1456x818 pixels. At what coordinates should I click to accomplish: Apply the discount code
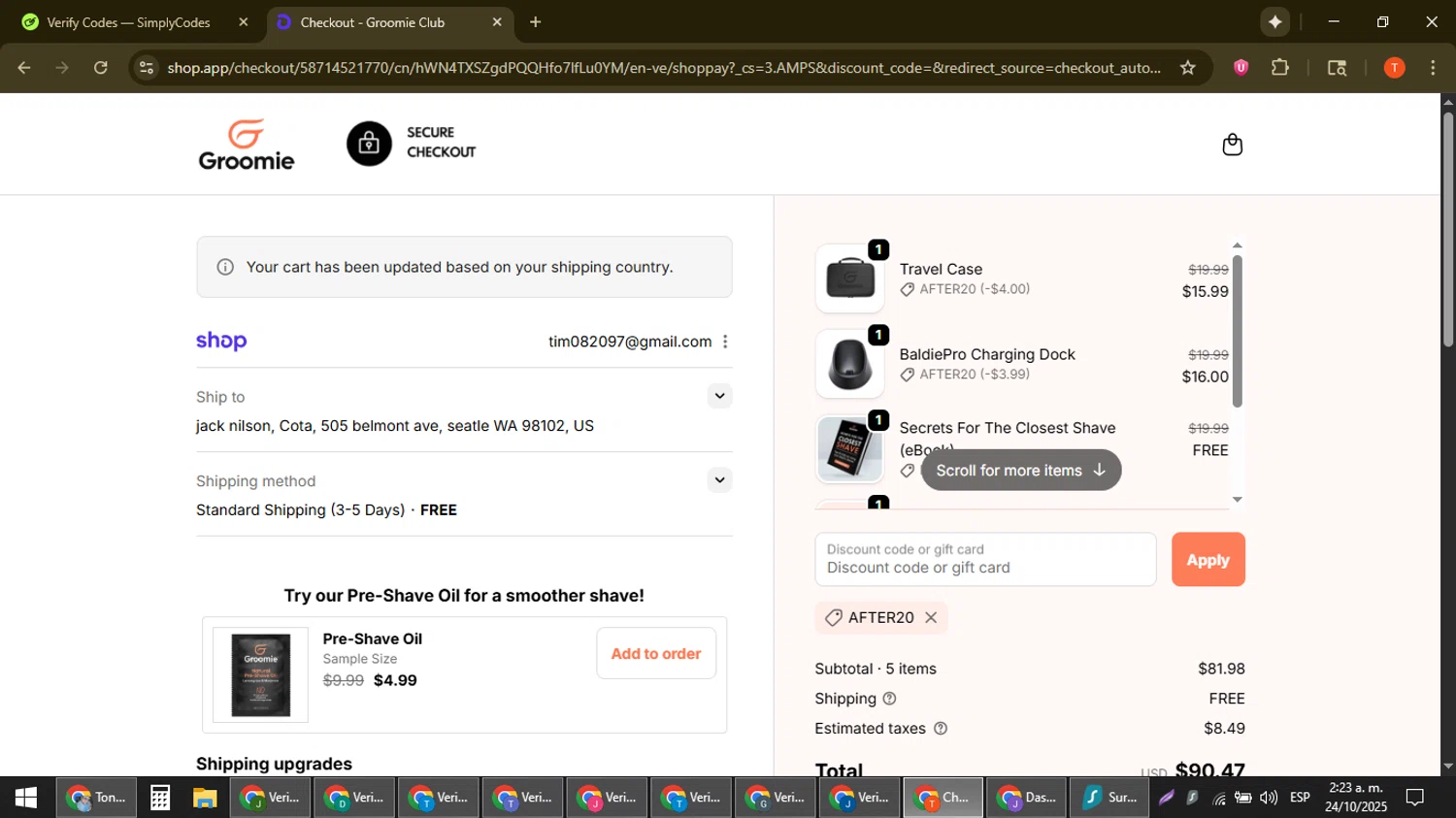(x=1208, y=560)
